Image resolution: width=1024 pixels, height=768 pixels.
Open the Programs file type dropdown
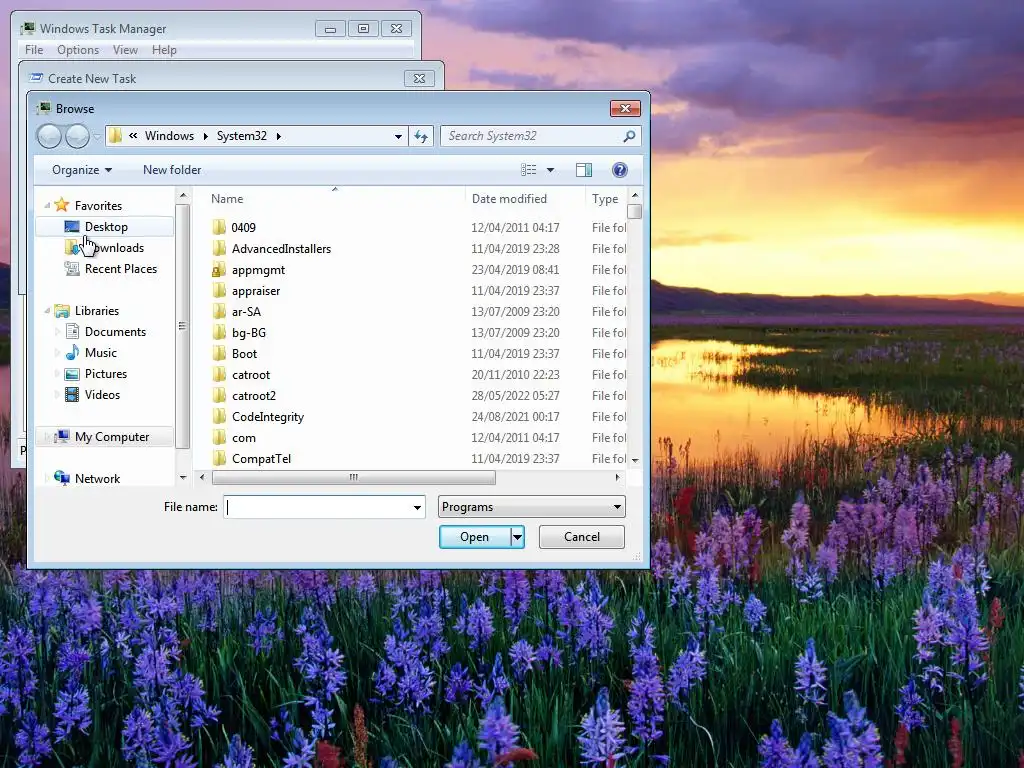pos(532,507)
